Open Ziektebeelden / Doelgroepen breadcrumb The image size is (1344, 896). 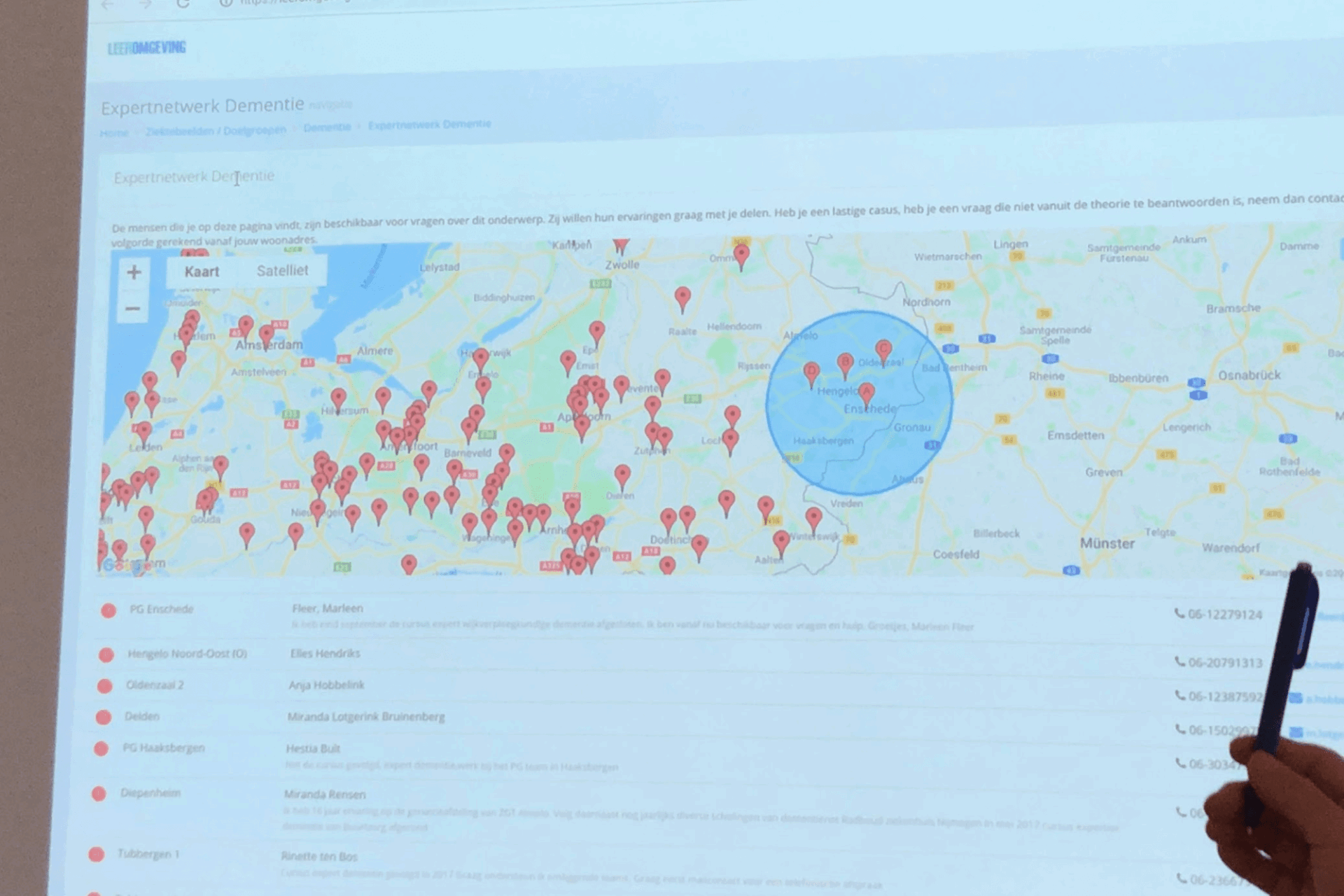coord(216,130)
